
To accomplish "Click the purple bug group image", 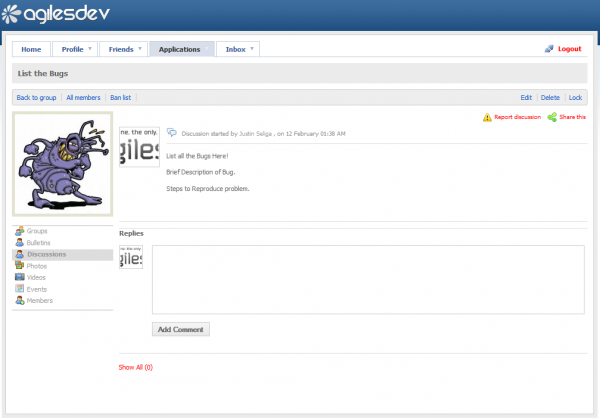I will pyautogui.click(x=62, y=164).
